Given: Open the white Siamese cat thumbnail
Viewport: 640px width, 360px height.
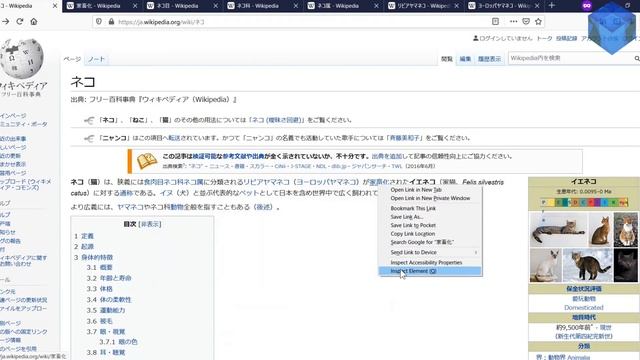Looking at the screenshot, I should coord(545,266).
